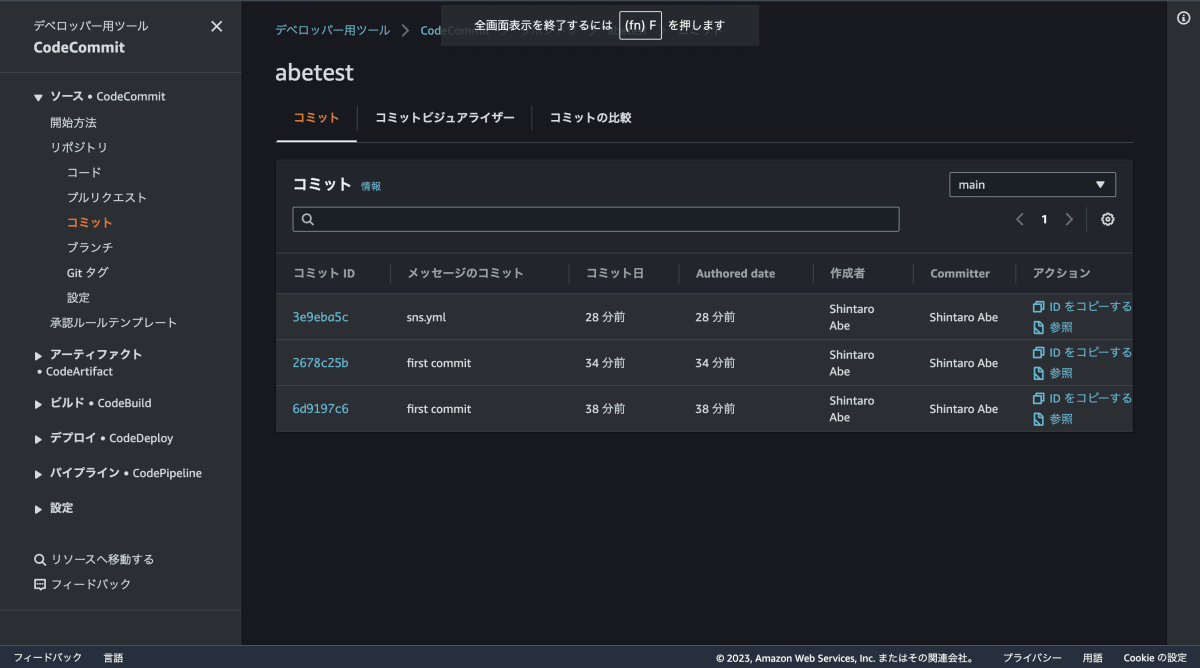
Task: Click メッセージのコミット column header
Action: tap(465, 273)
